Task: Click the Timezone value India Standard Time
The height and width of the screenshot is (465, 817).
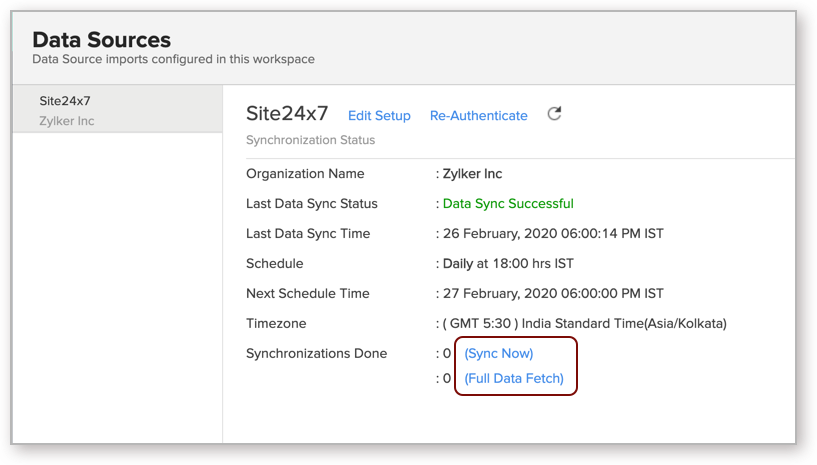Action: coord(585,324)
